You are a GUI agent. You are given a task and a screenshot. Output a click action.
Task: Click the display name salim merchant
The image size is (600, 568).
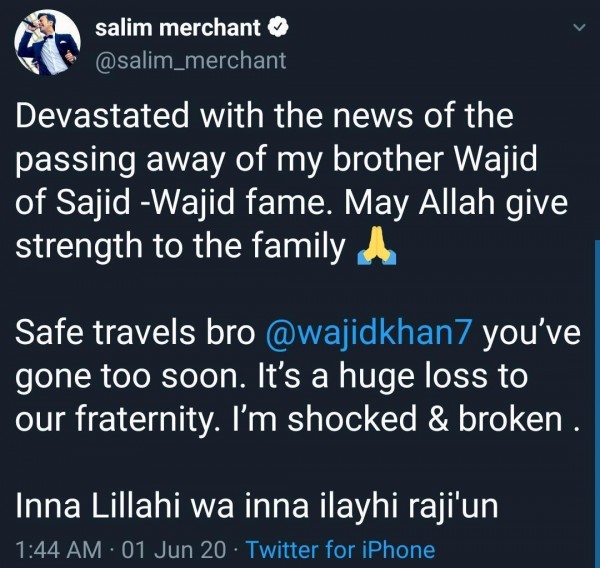coord(178,28)
